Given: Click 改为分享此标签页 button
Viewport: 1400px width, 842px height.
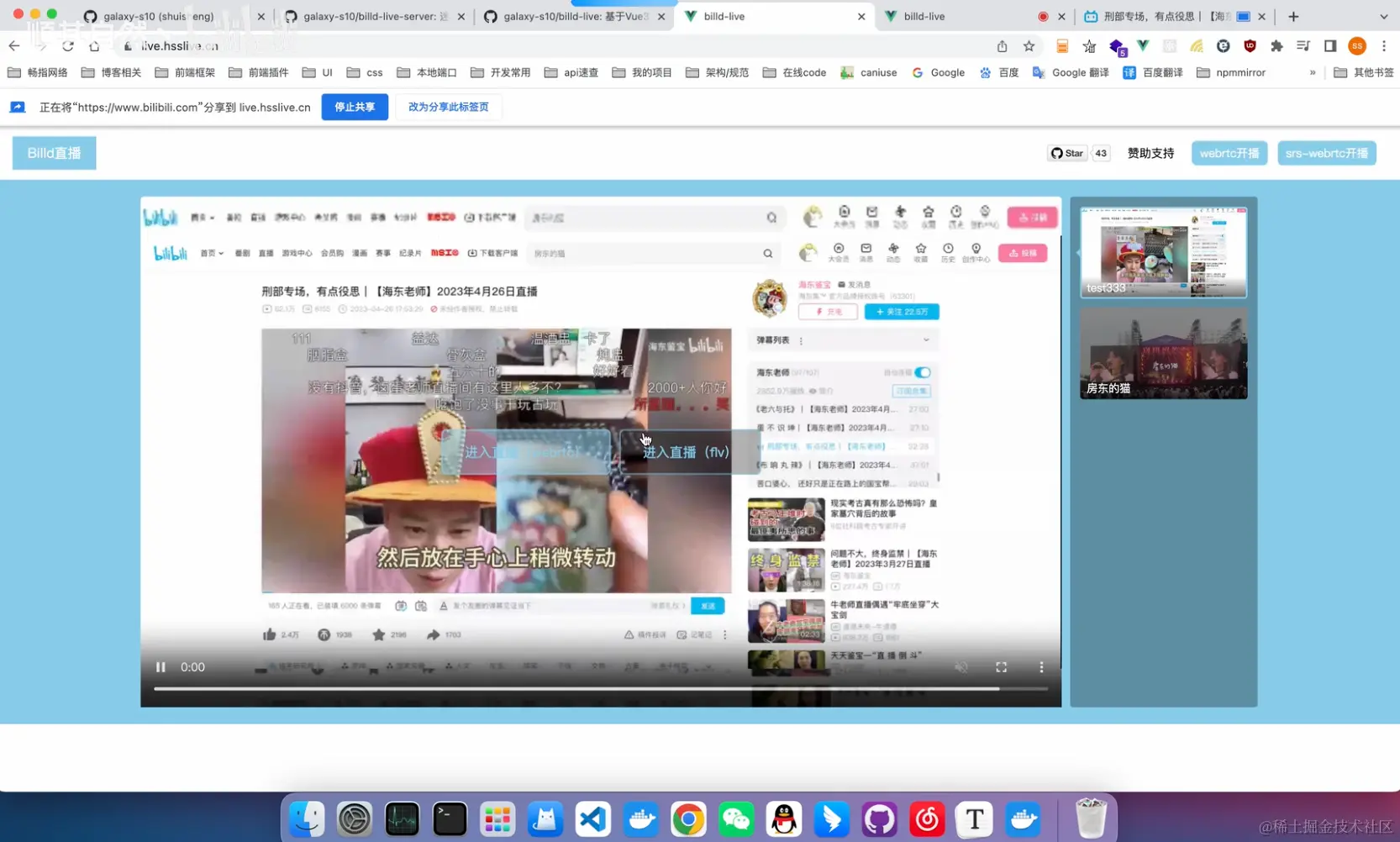Looking at the screenshot, I should click(x=448, y=107).
